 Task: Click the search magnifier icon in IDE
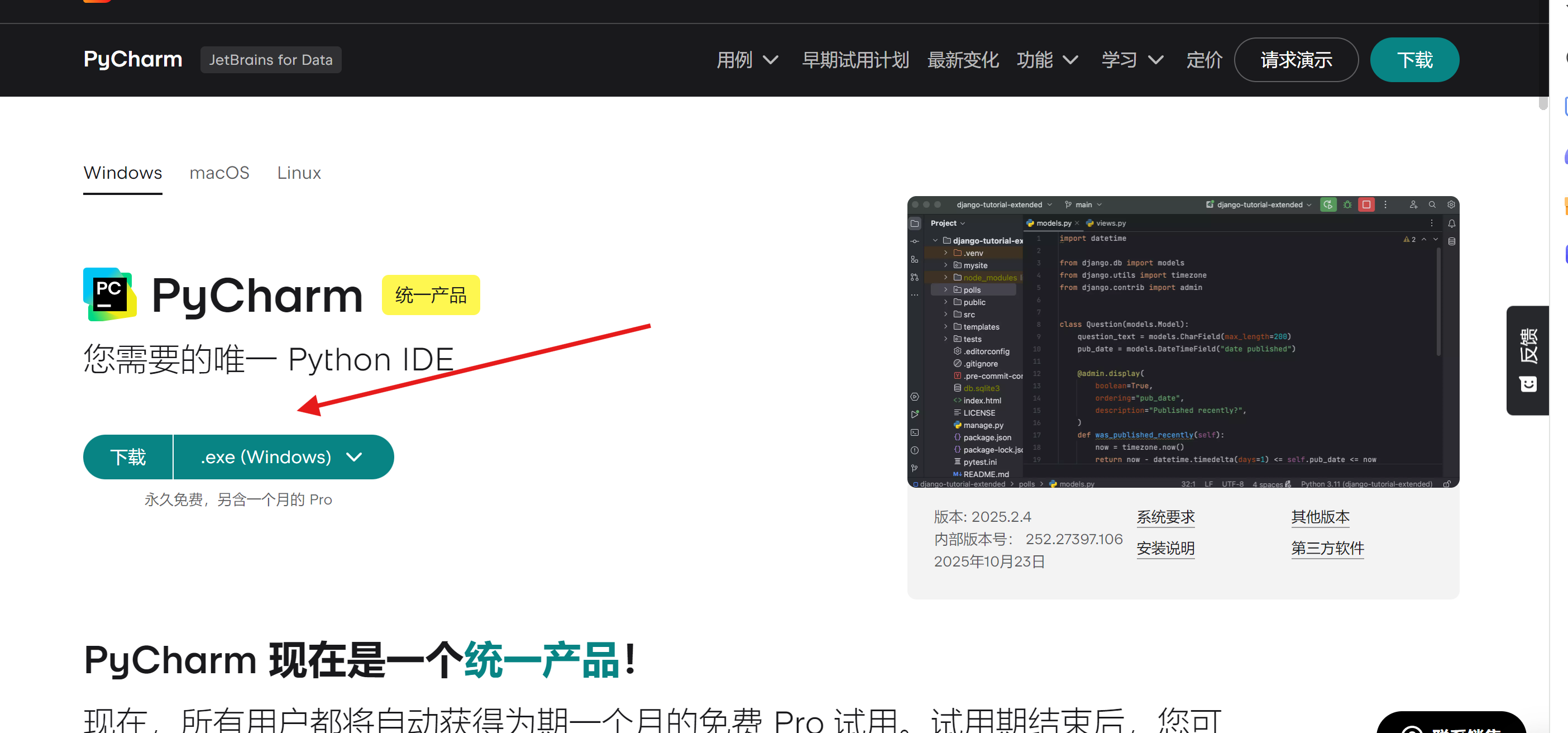(1432, 204)
